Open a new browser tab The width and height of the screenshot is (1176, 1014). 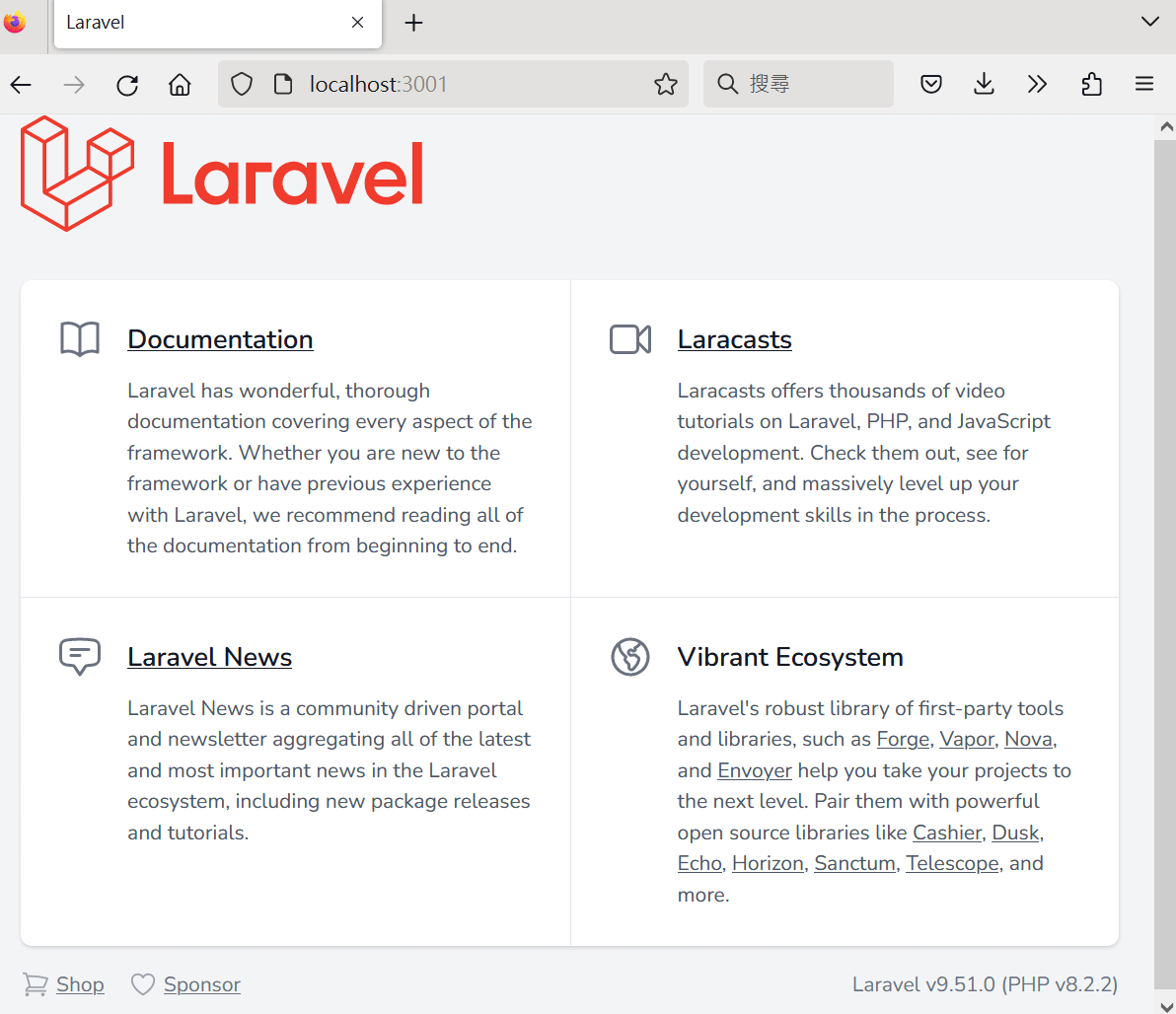[413, 23]
